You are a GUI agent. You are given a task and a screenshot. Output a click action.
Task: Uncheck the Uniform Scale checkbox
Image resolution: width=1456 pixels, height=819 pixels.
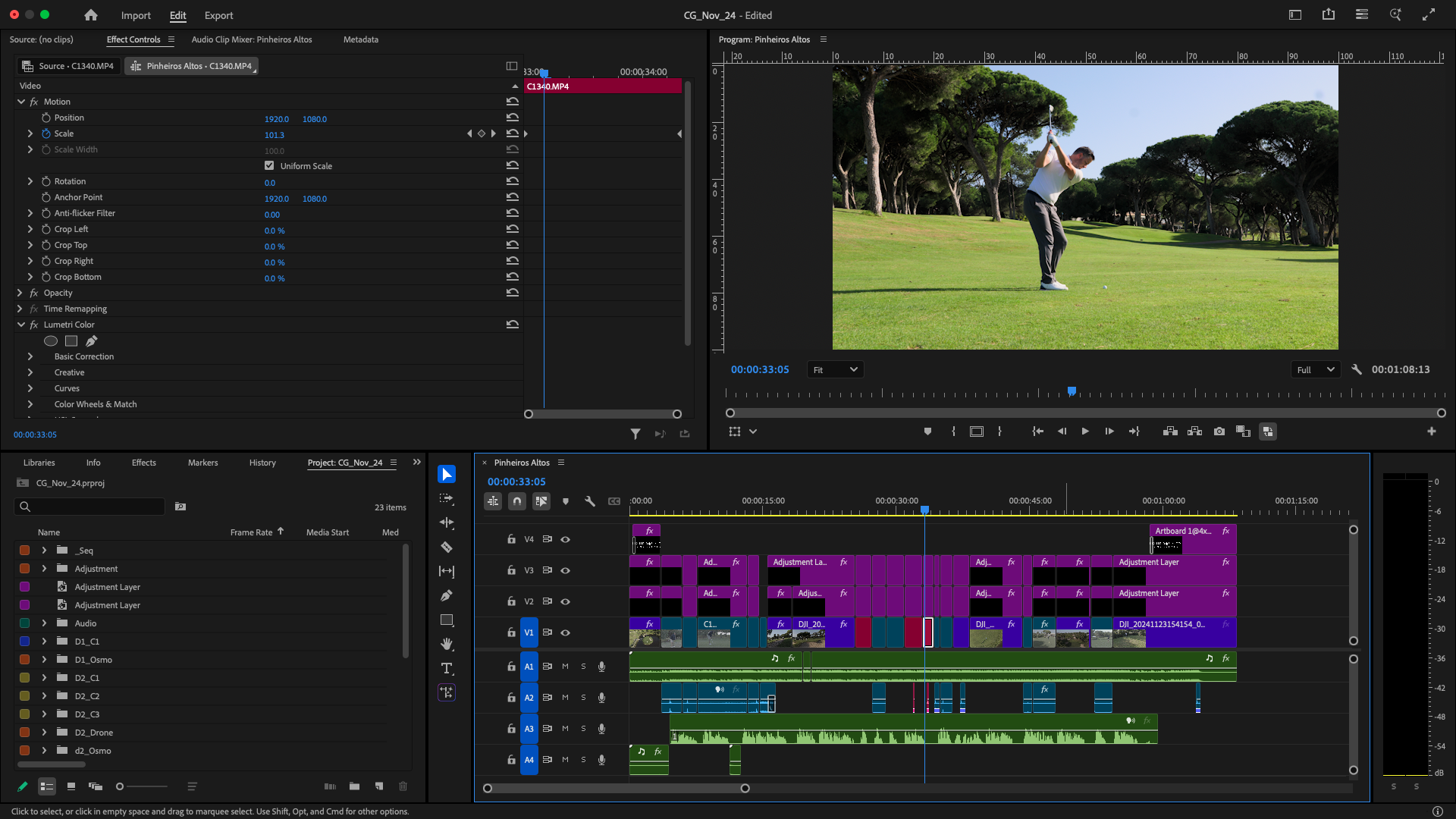tap(269, 165)
